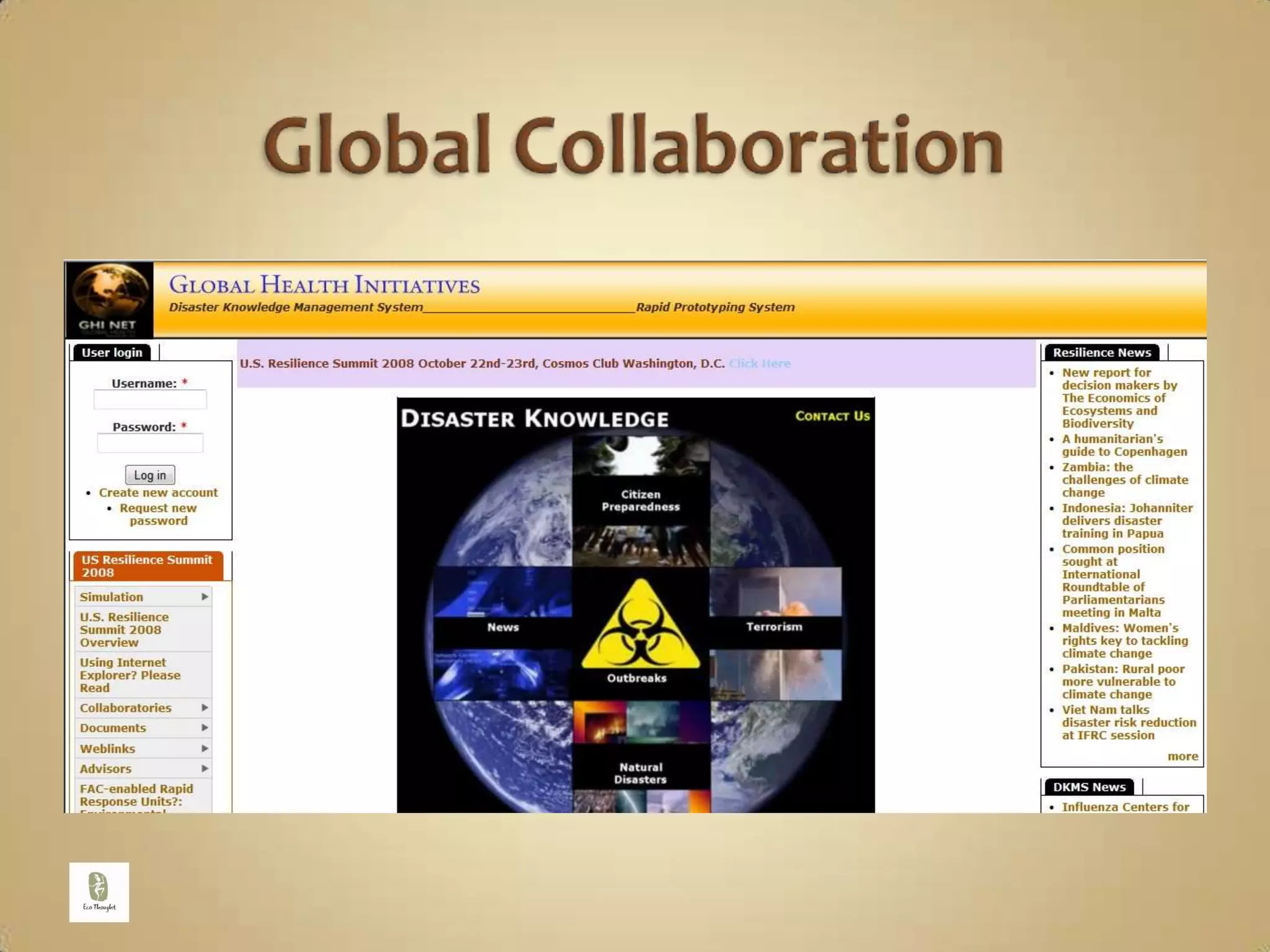Select the DKMS News block tab
This screenshot has height=952, width=1270.
[1089, 787]
